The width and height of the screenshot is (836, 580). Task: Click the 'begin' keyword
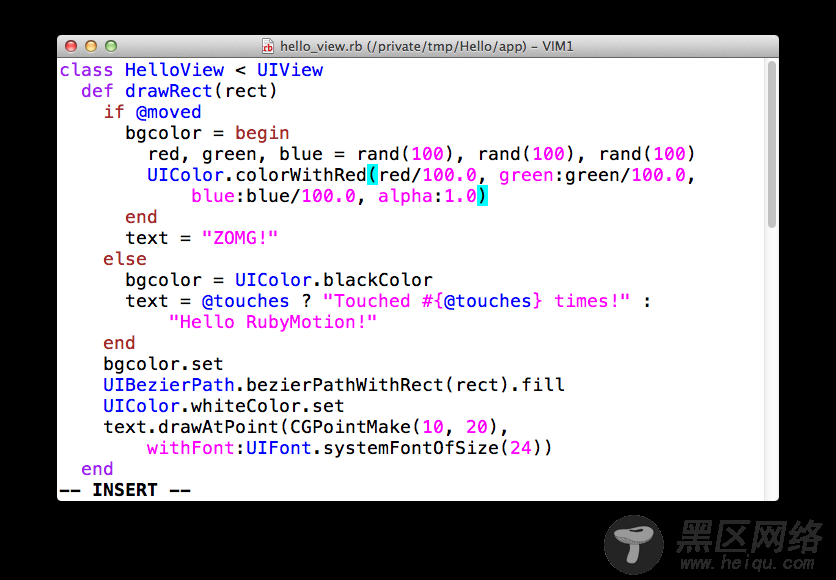(x=262, y=133)
